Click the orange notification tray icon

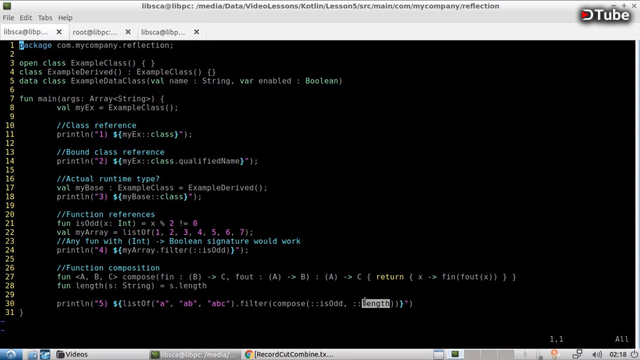tap(554, 354)
